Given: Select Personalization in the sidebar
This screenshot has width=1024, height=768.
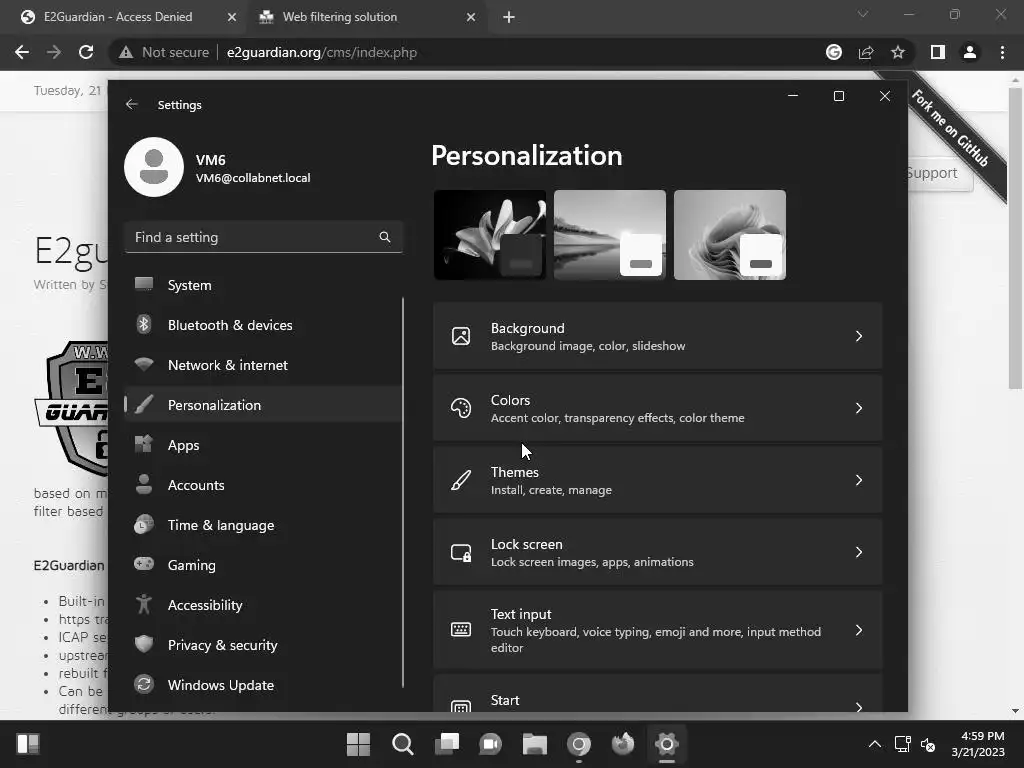Looking at the screenshot, I should pos(263,405).
